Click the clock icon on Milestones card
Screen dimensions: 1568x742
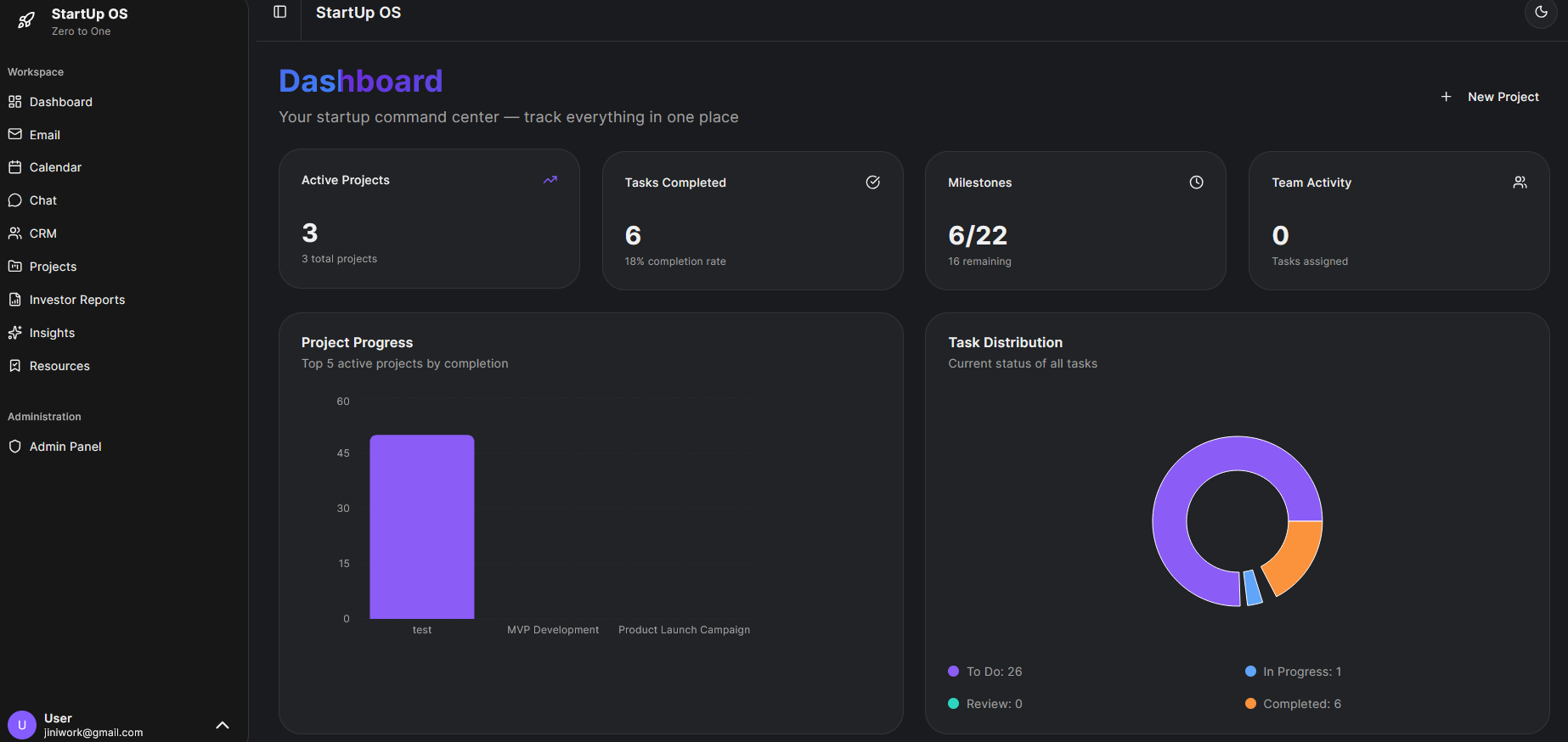pos(1196,183)
